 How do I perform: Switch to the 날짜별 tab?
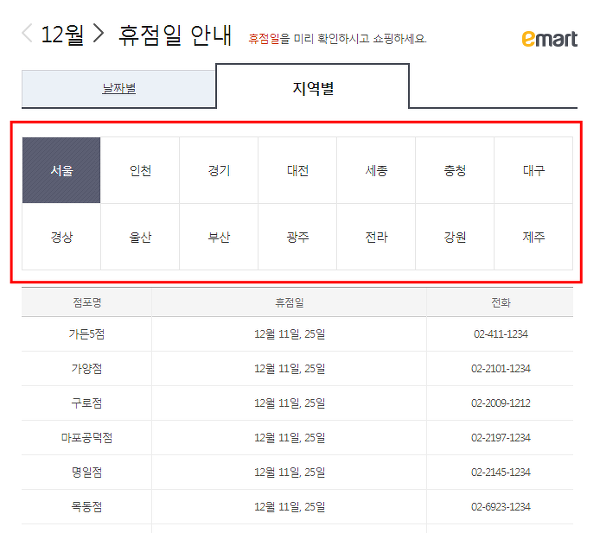pyautogui.click(x=119, y=88)
